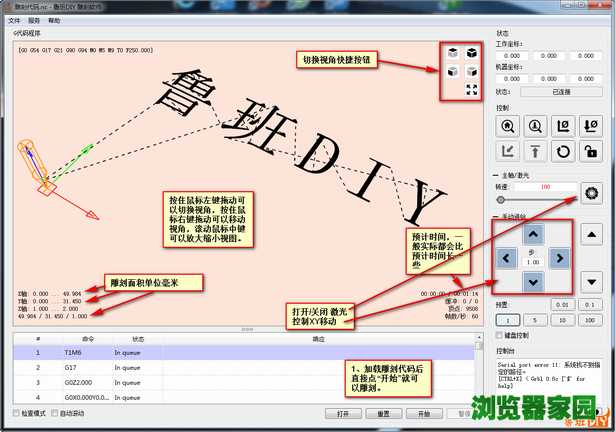
Task: Enable the 检查模式 checkbox
Action: pyautogui.click(x=15, y=413)
